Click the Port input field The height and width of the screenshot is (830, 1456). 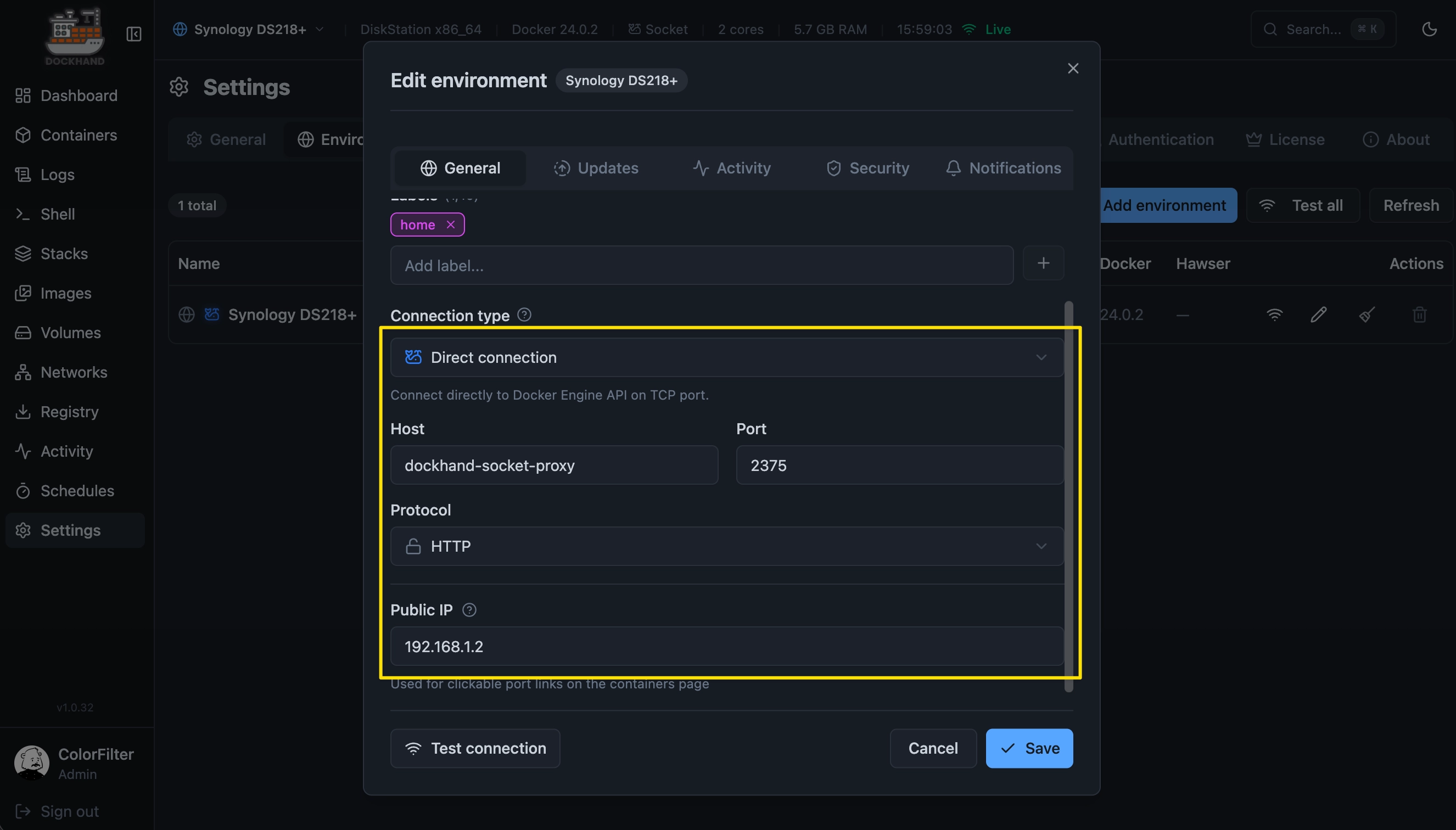900,465
